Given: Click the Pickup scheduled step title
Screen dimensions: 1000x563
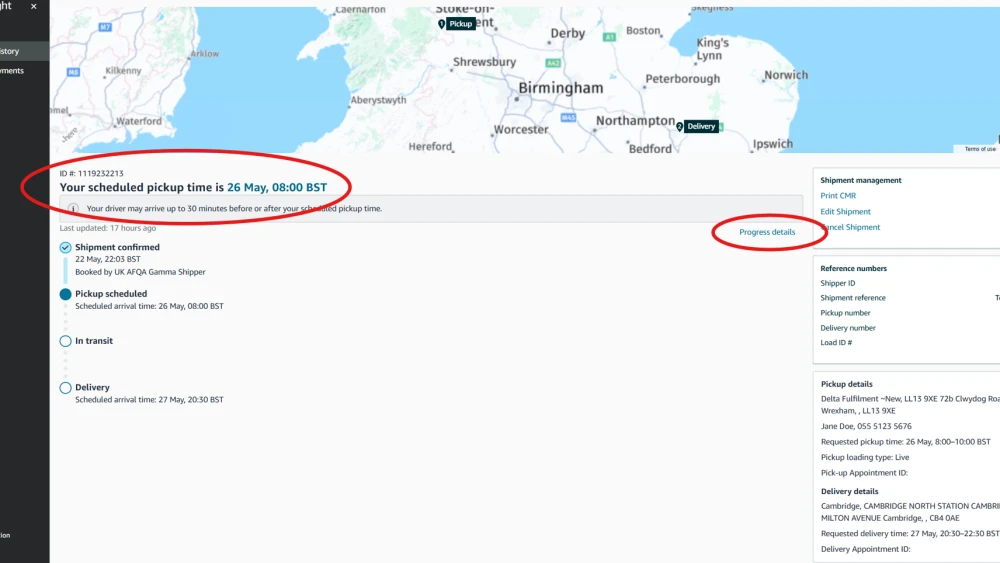Looking at the screenshot, I should coord(111,294).
